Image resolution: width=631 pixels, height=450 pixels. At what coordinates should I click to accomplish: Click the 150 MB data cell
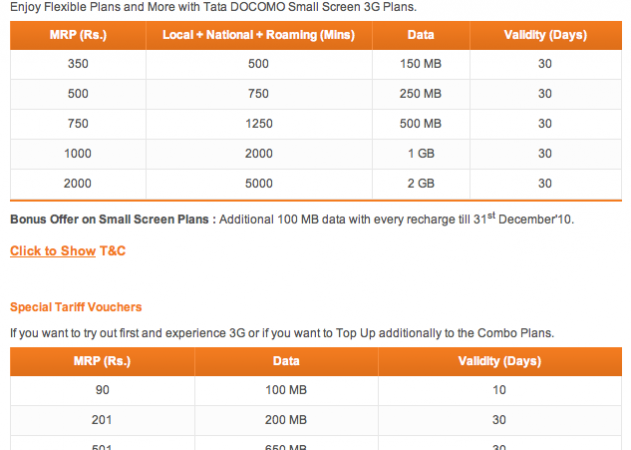tap(421, 64)
